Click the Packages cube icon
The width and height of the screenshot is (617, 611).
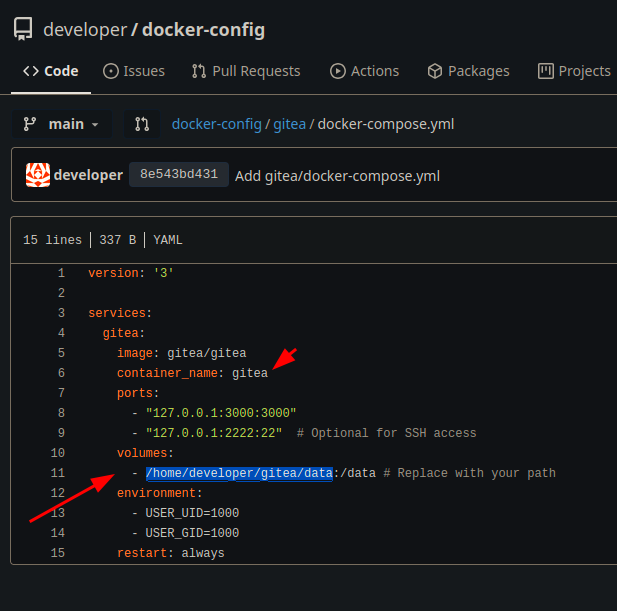435,71
